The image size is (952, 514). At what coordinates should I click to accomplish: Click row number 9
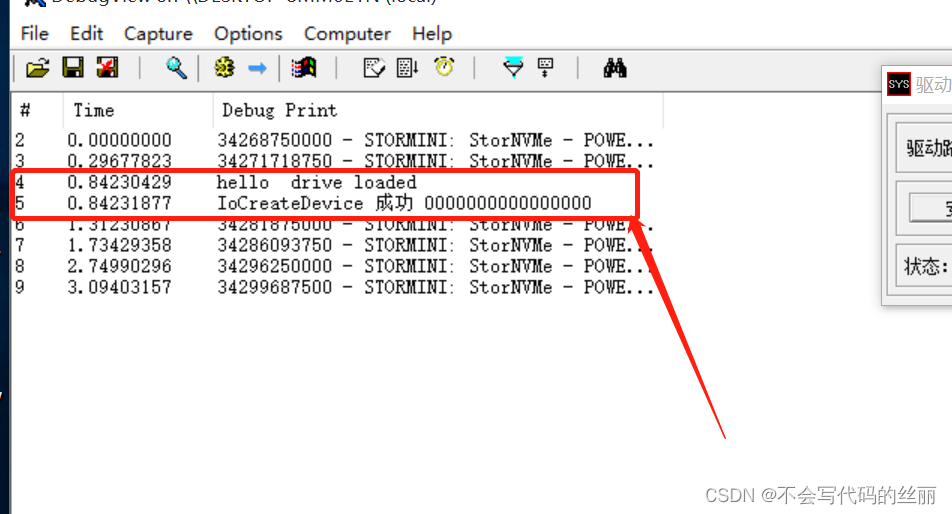(x=20, y=287)
